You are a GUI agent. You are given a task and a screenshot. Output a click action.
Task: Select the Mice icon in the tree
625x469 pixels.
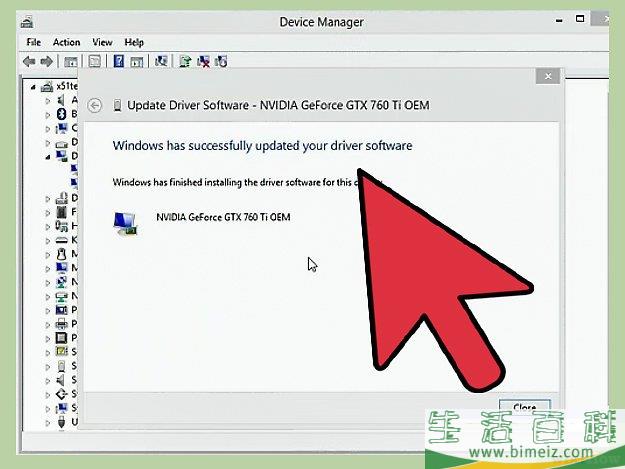coord(61,254)
